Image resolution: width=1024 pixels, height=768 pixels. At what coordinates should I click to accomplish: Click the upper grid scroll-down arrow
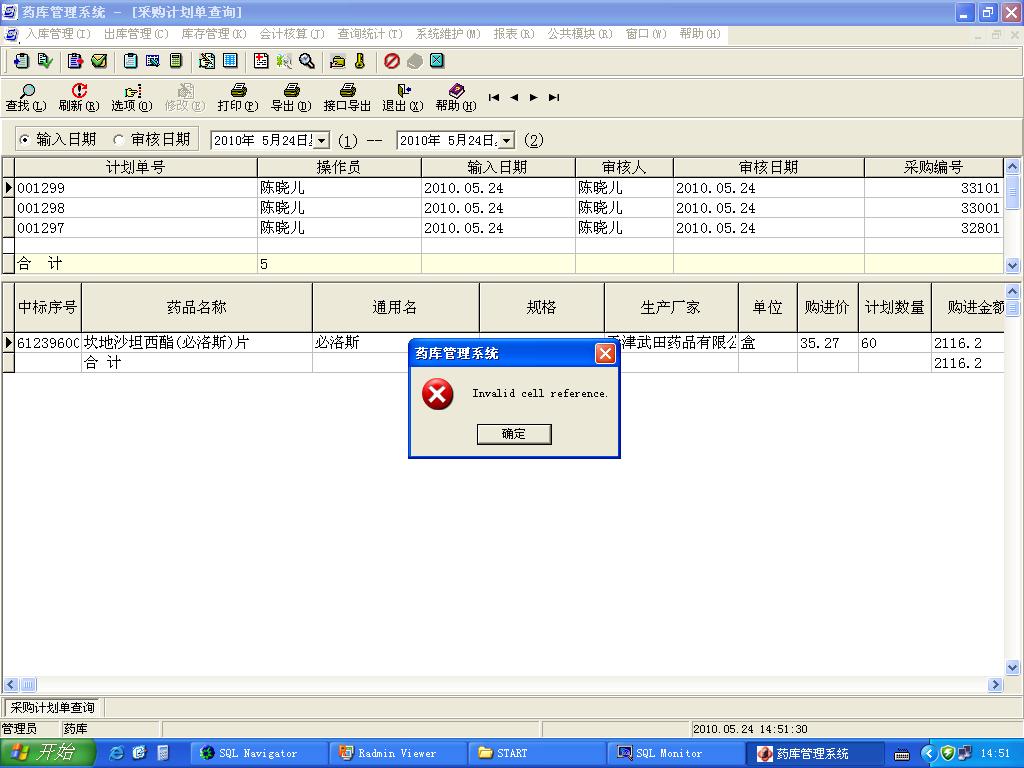(1012, 265)
